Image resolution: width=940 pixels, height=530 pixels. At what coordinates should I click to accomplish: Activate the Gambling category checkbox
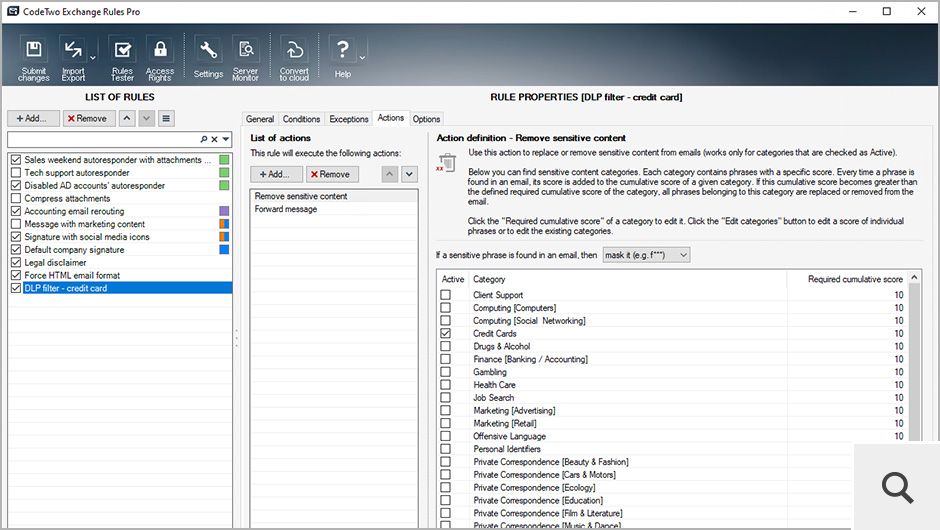tap(445, 372)
